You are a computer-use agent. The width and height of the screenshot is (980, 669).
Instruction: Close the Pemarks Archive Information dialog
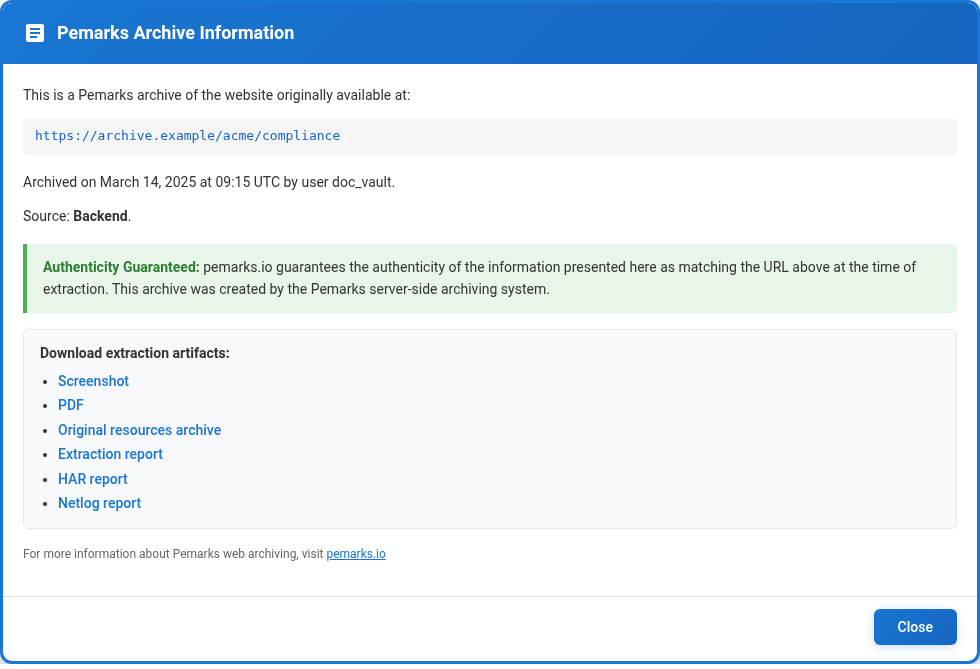coord(915,627)
